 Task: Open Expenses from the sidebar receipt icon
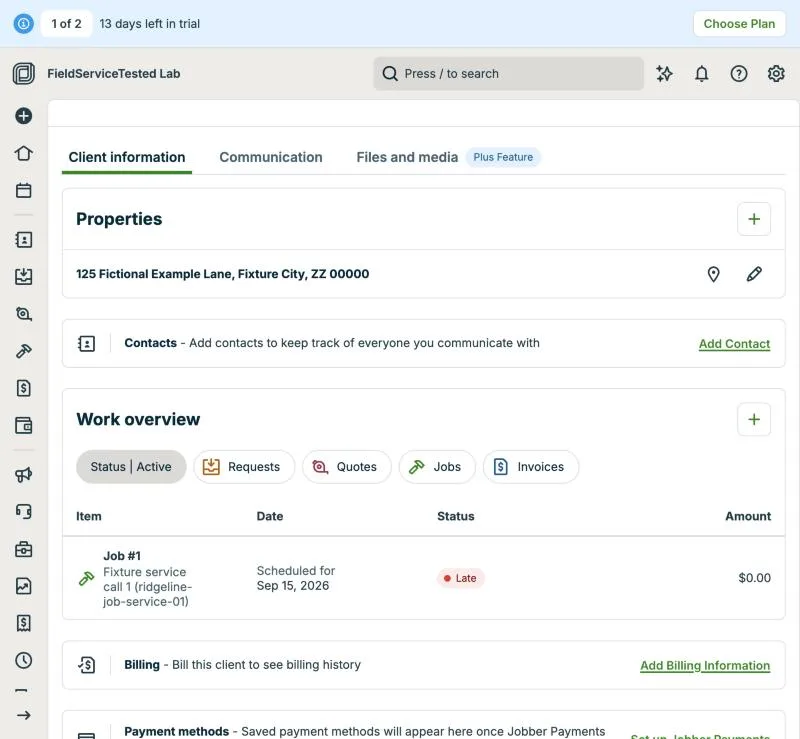tap(23, 623)
